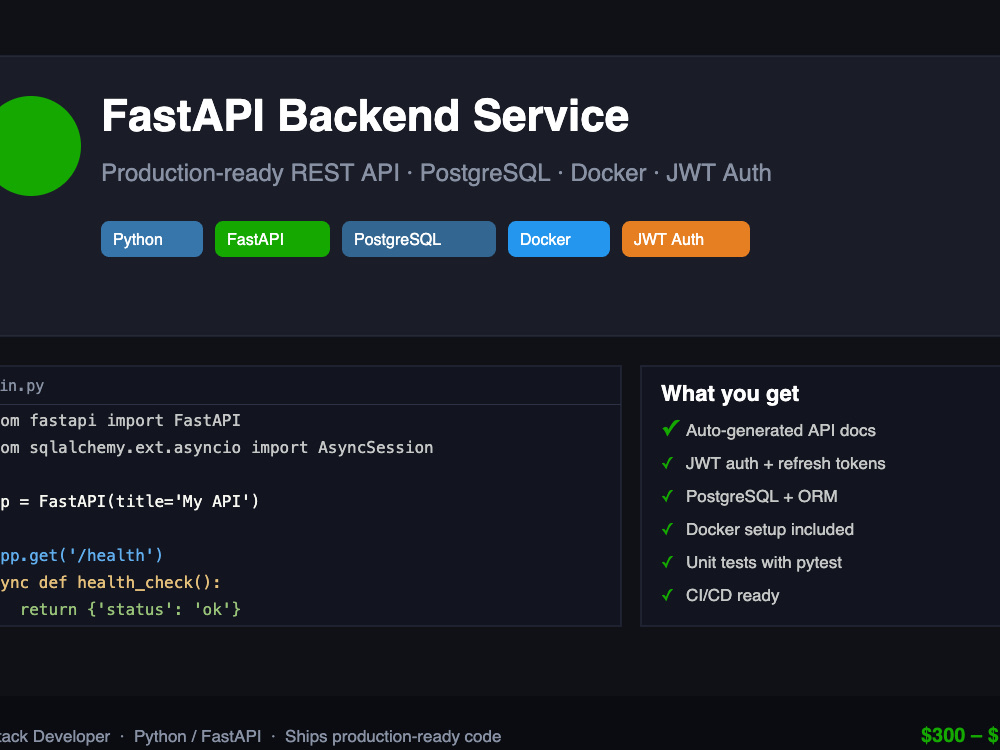Click Python / FastAPI in the footer
This screenshot has height=750, width=1000.
198,737
